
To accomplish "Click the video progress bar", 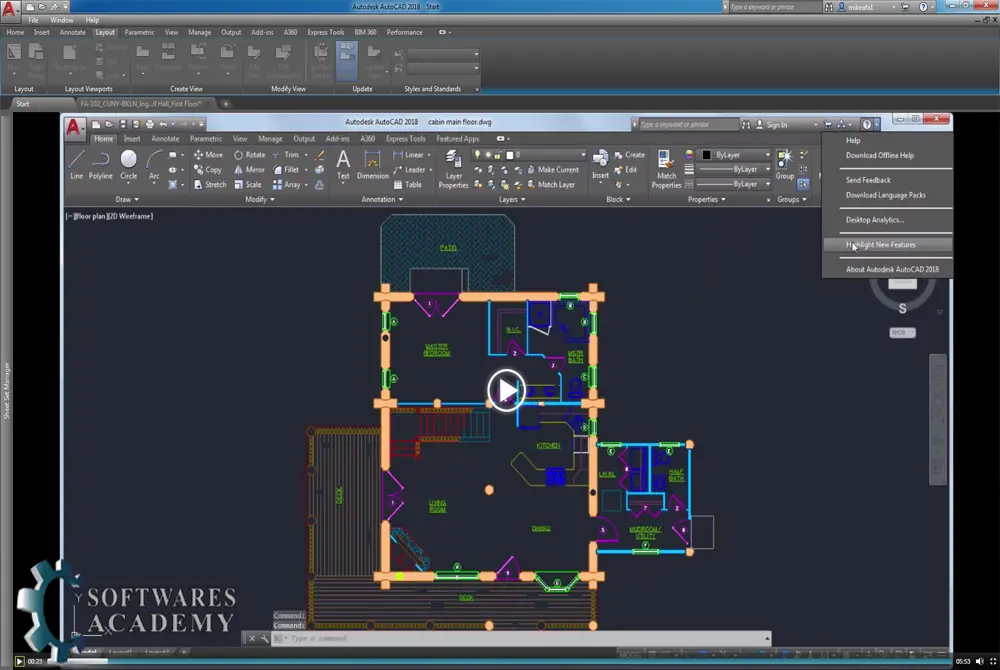I will (x=500, y=661).
